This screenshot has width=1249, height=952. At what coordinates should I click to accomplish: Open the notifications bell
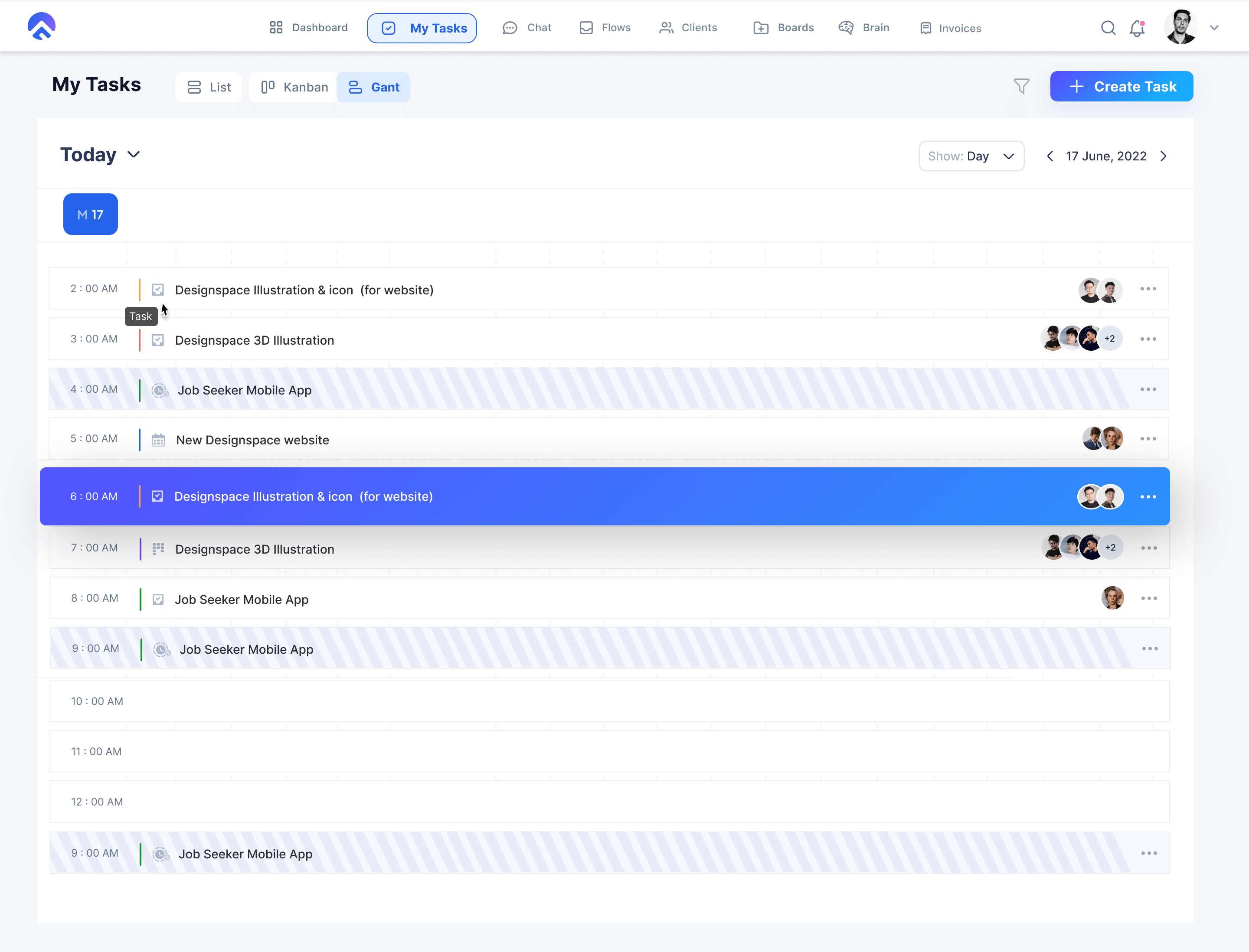[x=1137, y=28]
